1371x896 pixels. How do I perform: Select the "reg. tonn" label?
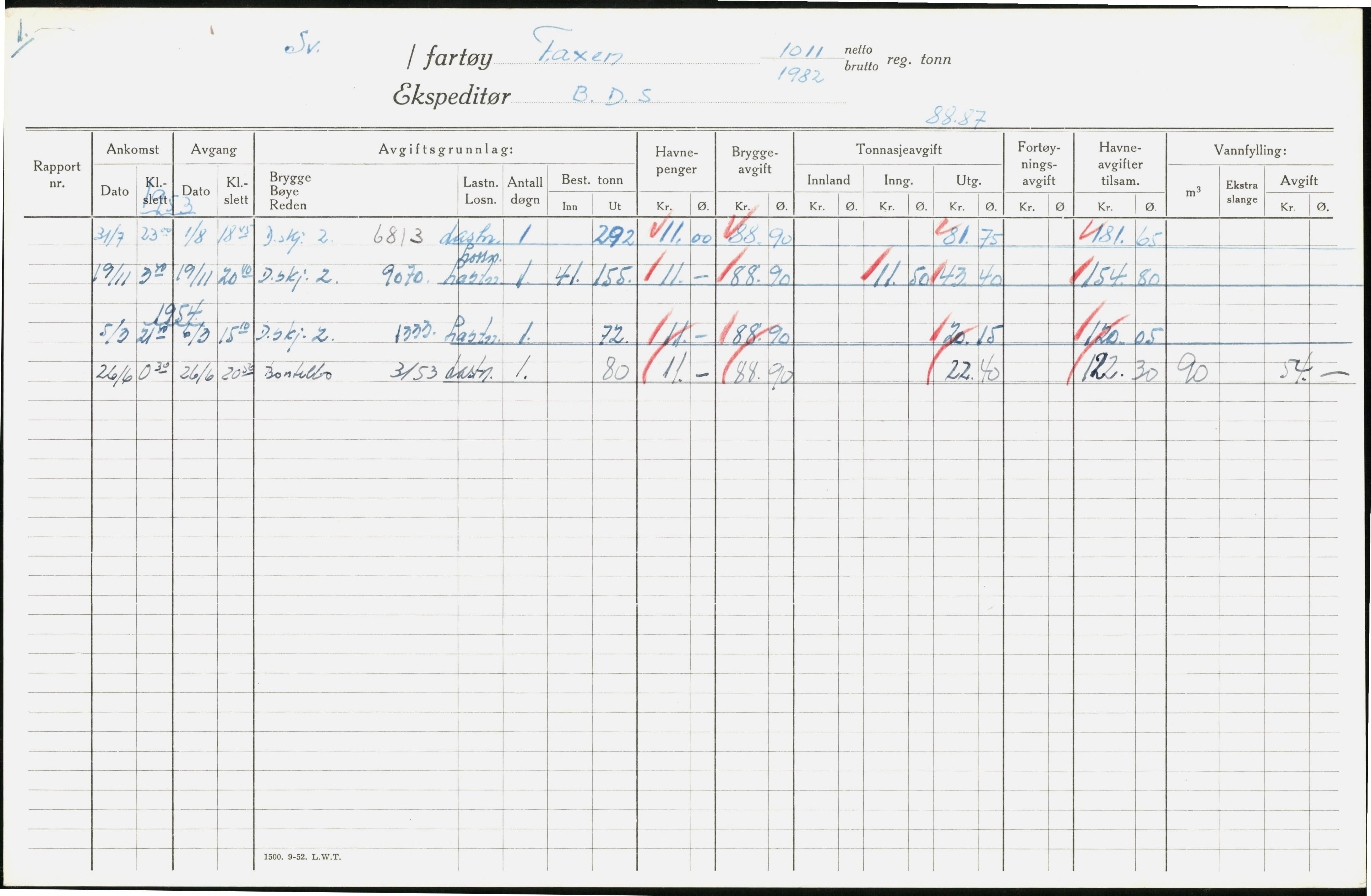click(919, 60)
